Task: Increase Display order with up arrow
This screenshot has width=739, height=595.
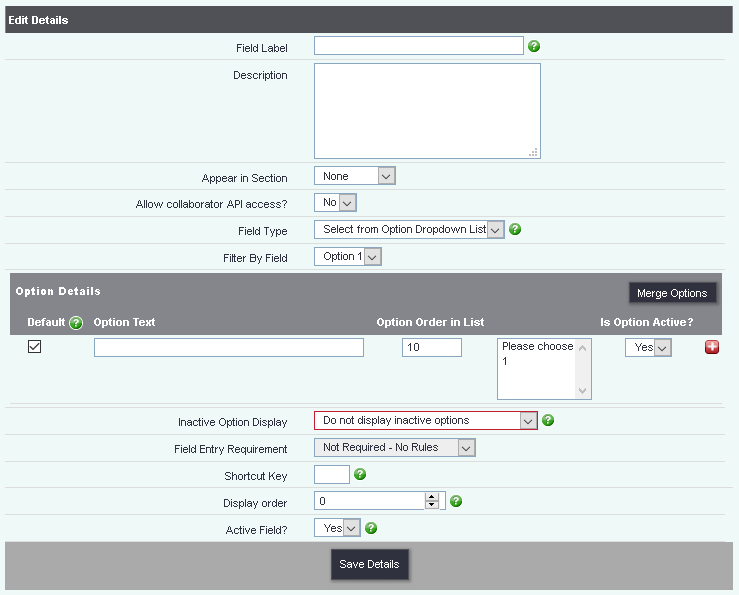Action: click(x=432, y=497)
